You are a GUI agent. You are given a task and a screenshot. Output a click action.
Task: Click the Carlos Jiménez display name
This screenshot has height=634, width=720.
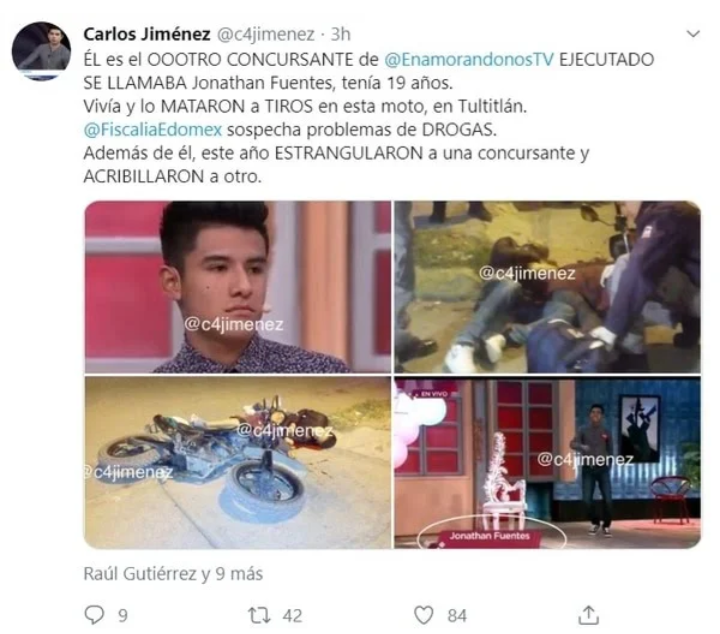(147, 34)
